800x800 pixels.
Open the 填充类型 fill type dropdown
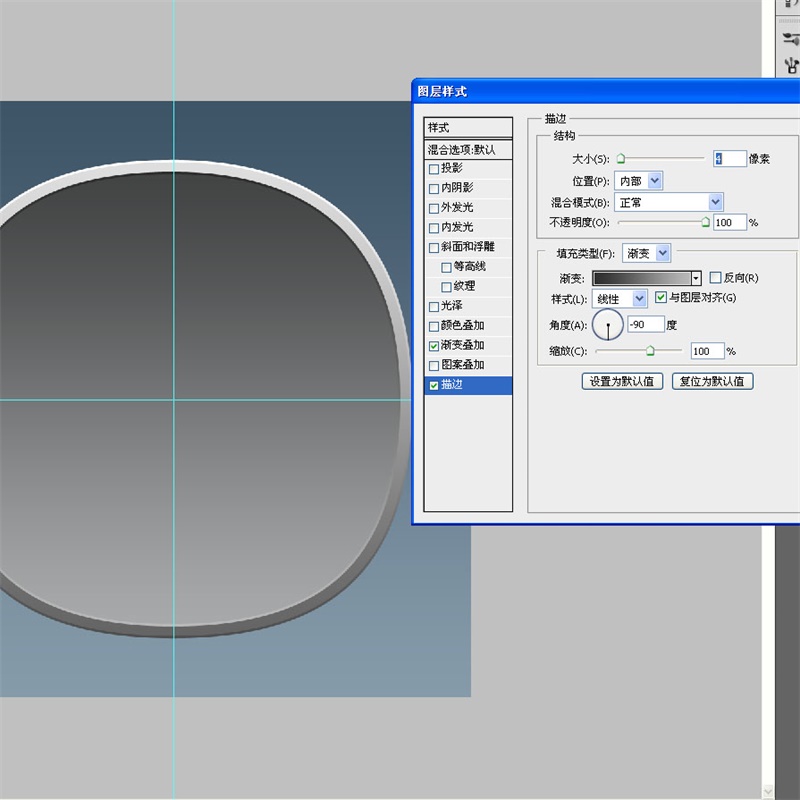[663, 254]
